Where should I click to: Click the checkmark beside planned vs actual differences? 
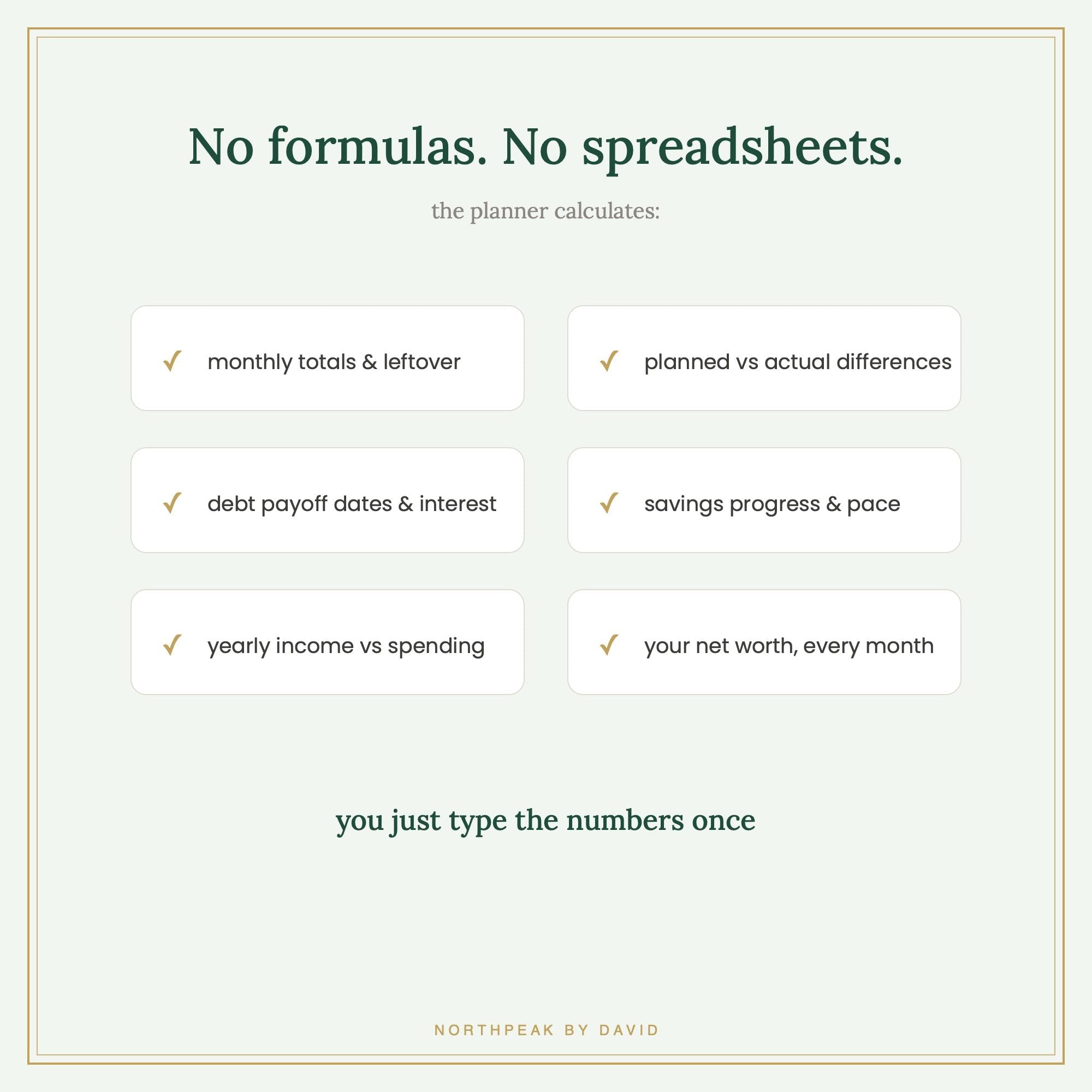609,361
